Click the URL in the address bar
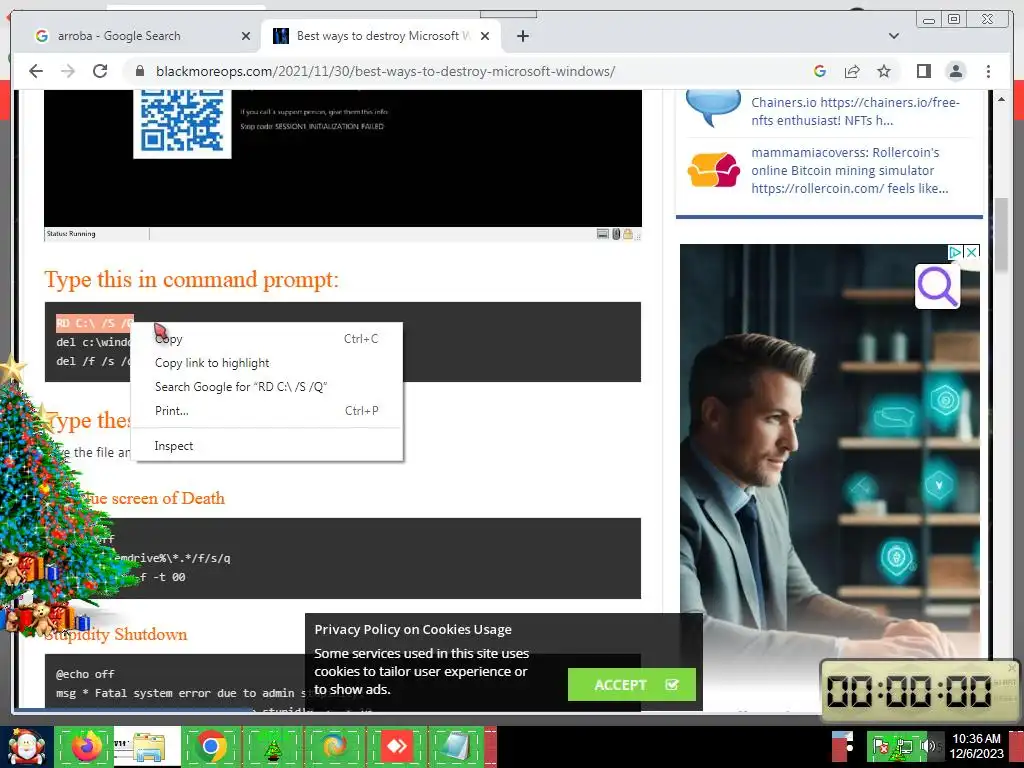 pyautogui.click(x=385, y=71)
